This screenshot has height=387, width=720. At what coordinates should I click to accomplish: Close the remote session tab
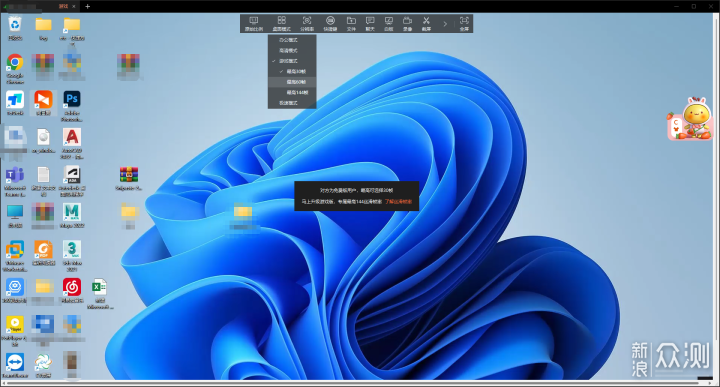point(74,6)
